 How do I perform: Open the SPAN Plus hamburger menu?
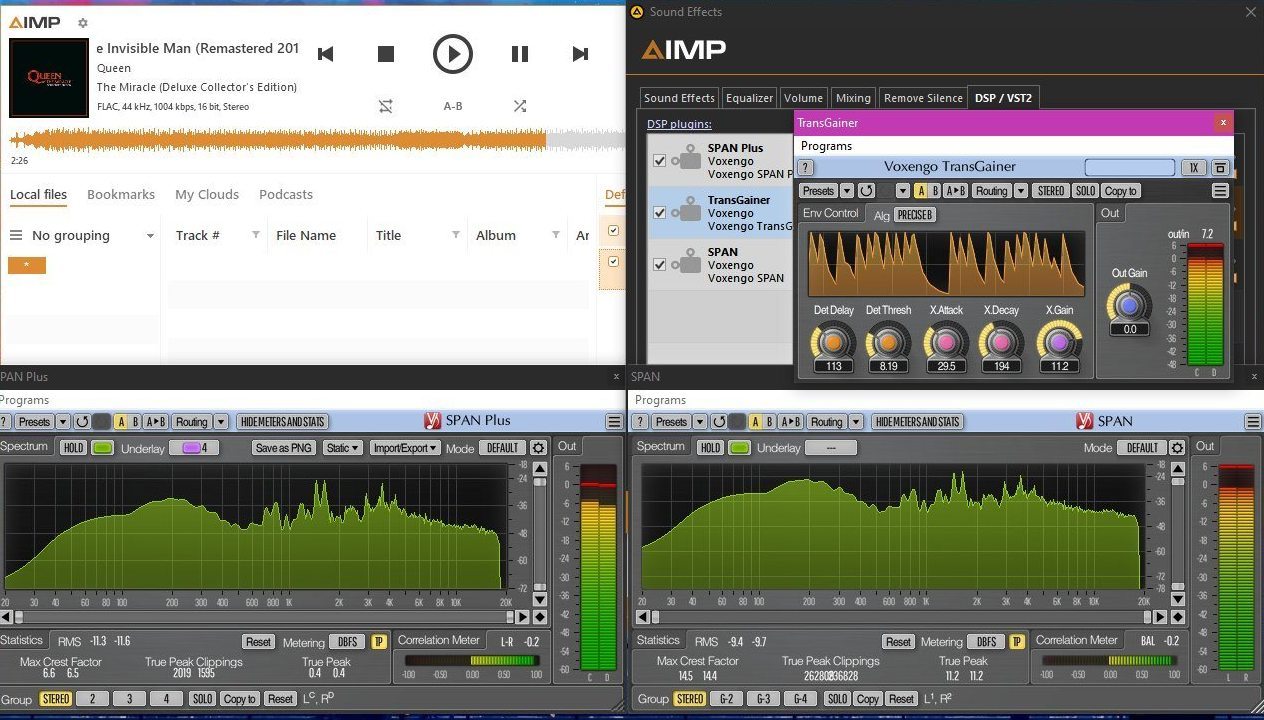pyautogui.click(x=613, y=422)
